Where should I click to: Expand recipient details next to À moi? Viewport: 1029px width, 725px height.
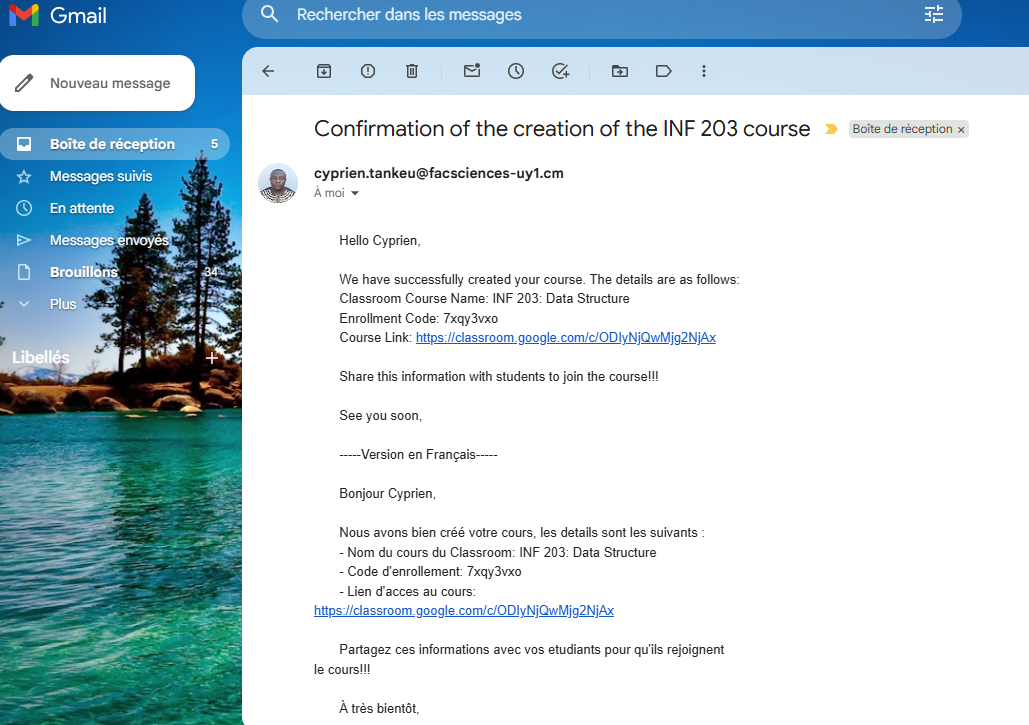pyautogui.click(x=355, y=193)
